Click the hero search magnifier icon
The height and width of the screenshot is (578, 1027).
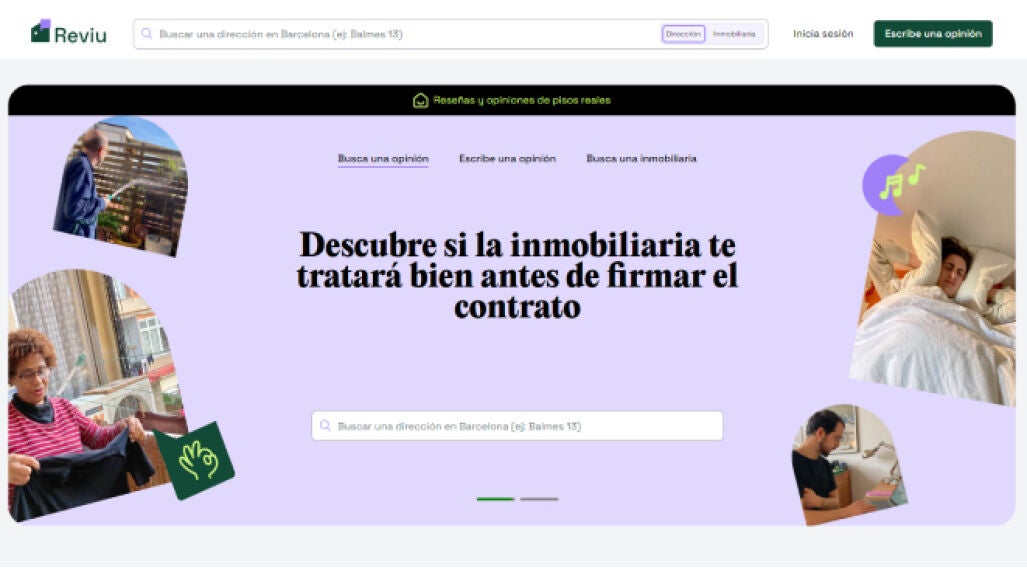coord(325,426)
